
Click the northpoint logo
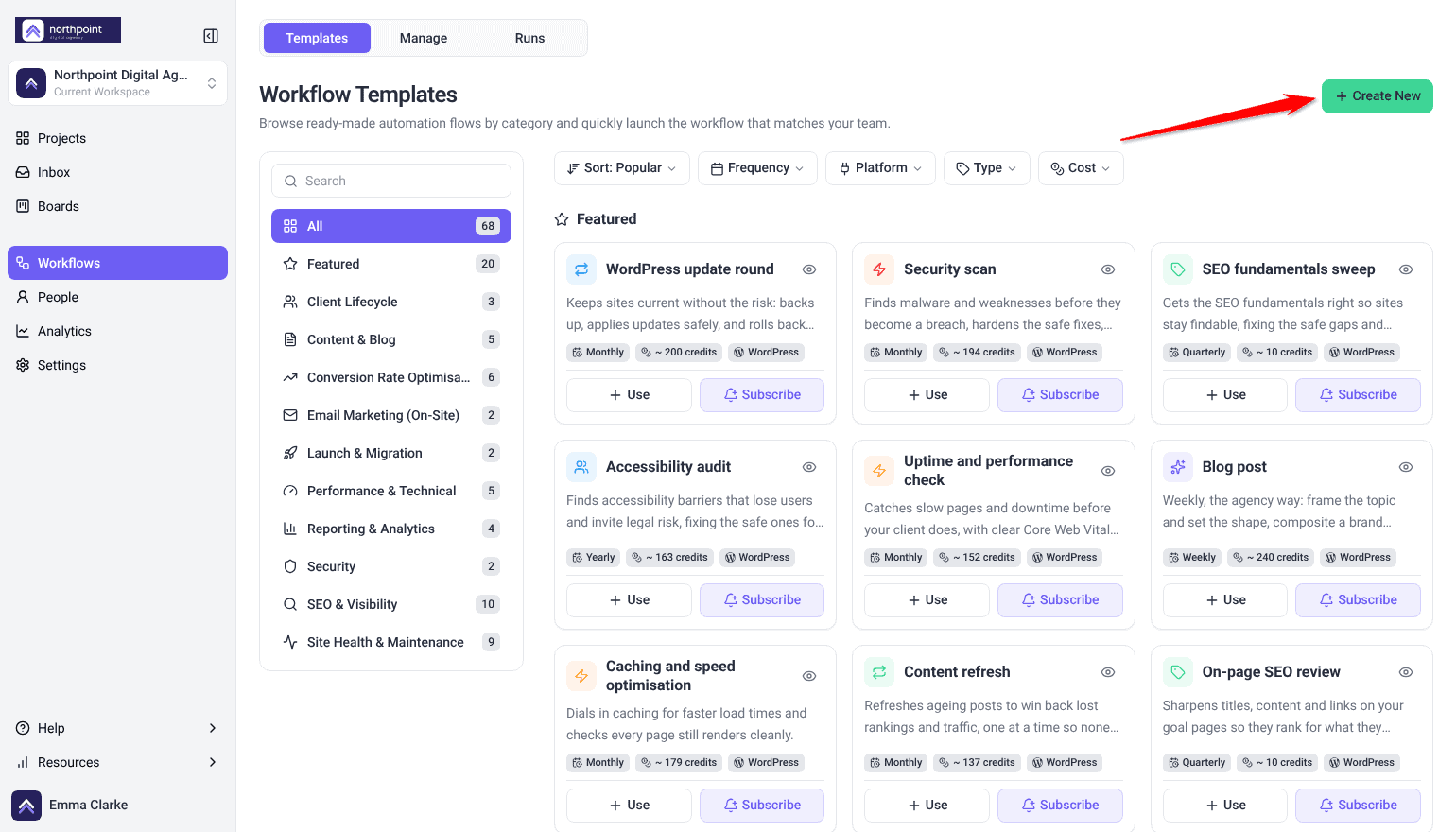click(68, 30)
